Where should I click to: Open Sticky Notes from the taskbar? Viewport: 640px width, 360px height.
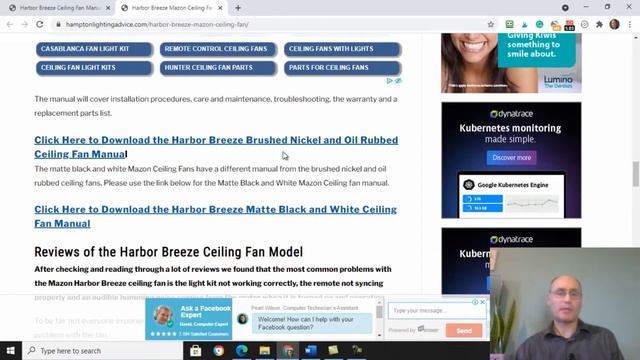pyautogui.click(x=333, y=351)
